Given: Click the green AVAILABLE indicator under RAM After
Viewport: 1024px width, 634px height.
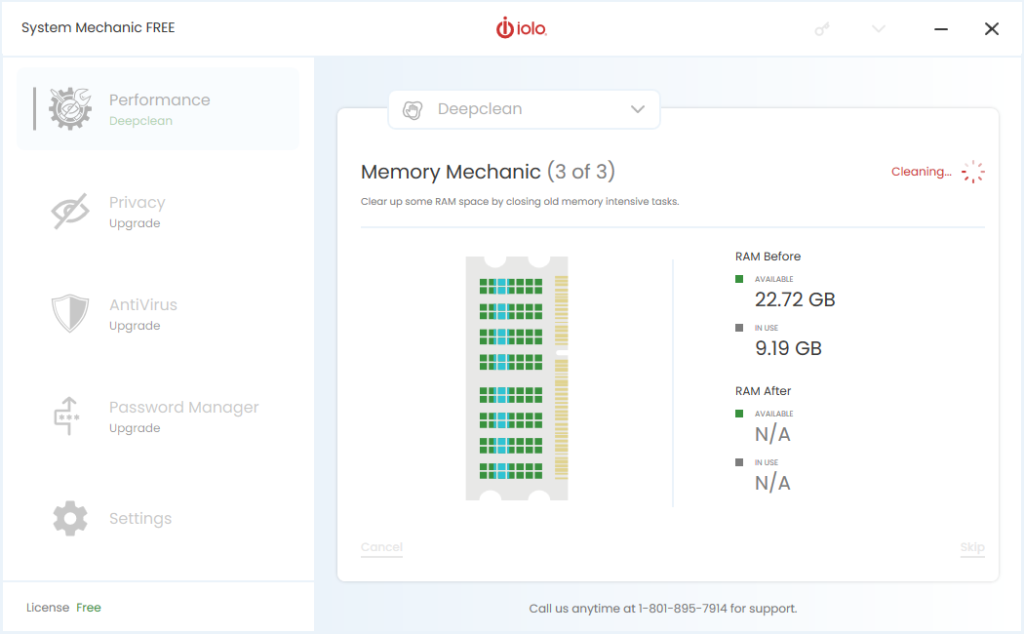Looking at the screenshot, I should pos(741,413).
